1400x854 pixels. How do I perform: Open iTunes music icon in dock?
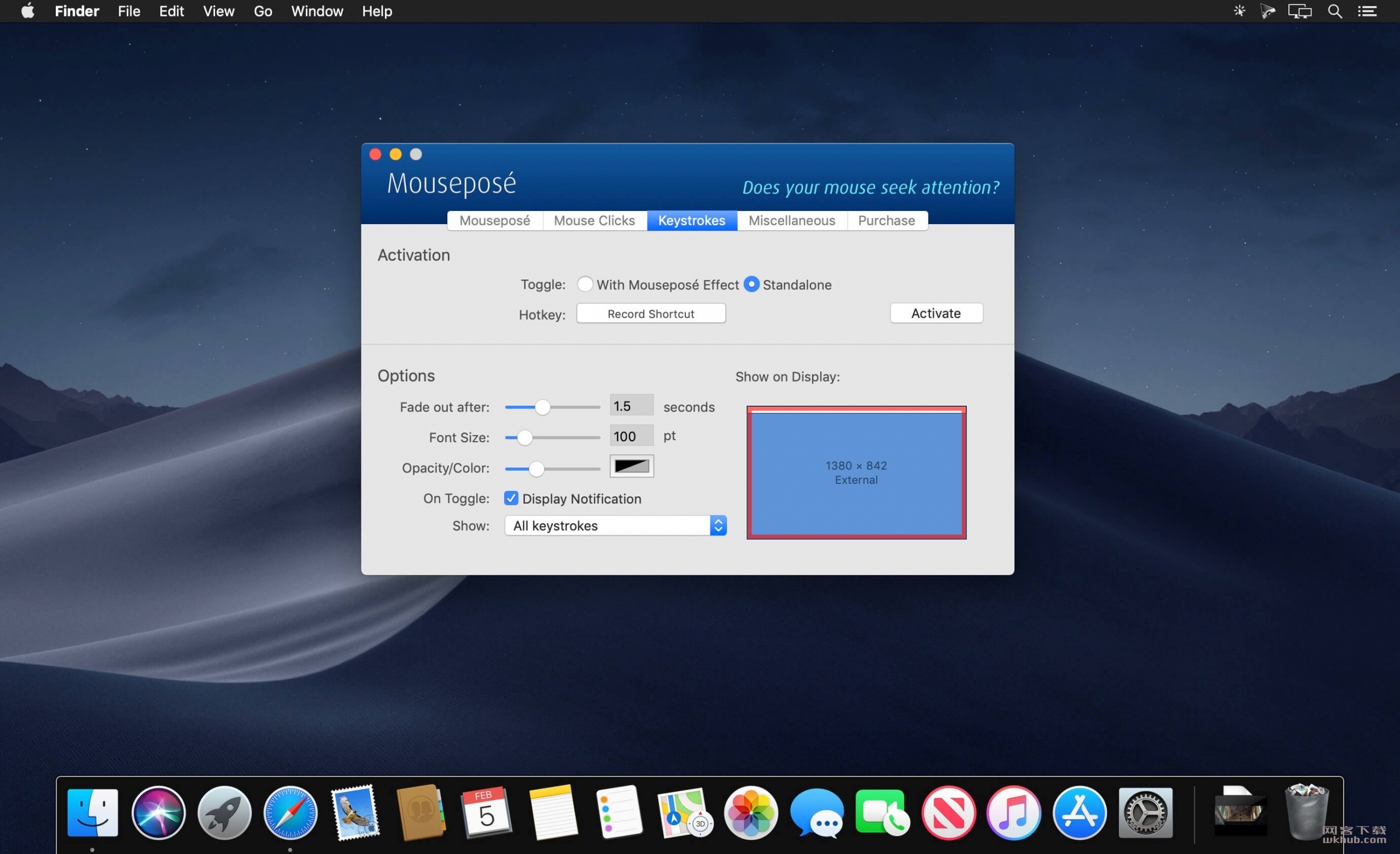click(1014, 812)
